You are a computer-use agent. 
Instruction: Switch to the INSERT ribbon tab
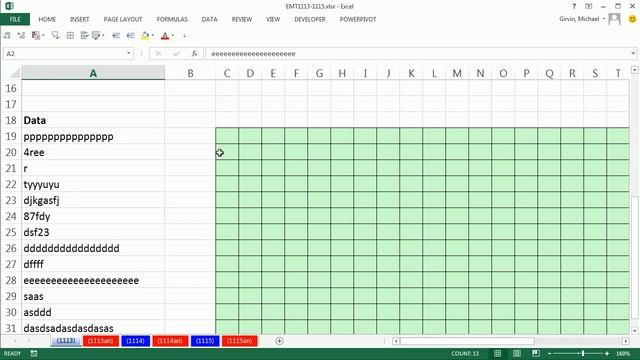pos(80,19)
